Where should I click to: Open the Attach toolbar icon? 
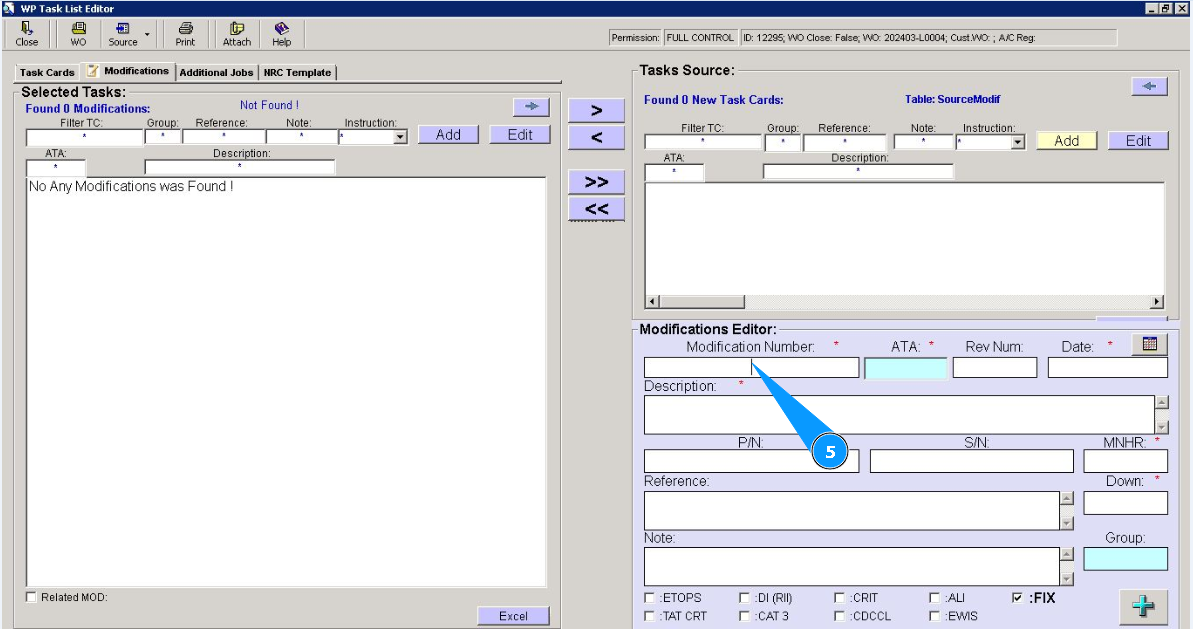click(237, 34)
